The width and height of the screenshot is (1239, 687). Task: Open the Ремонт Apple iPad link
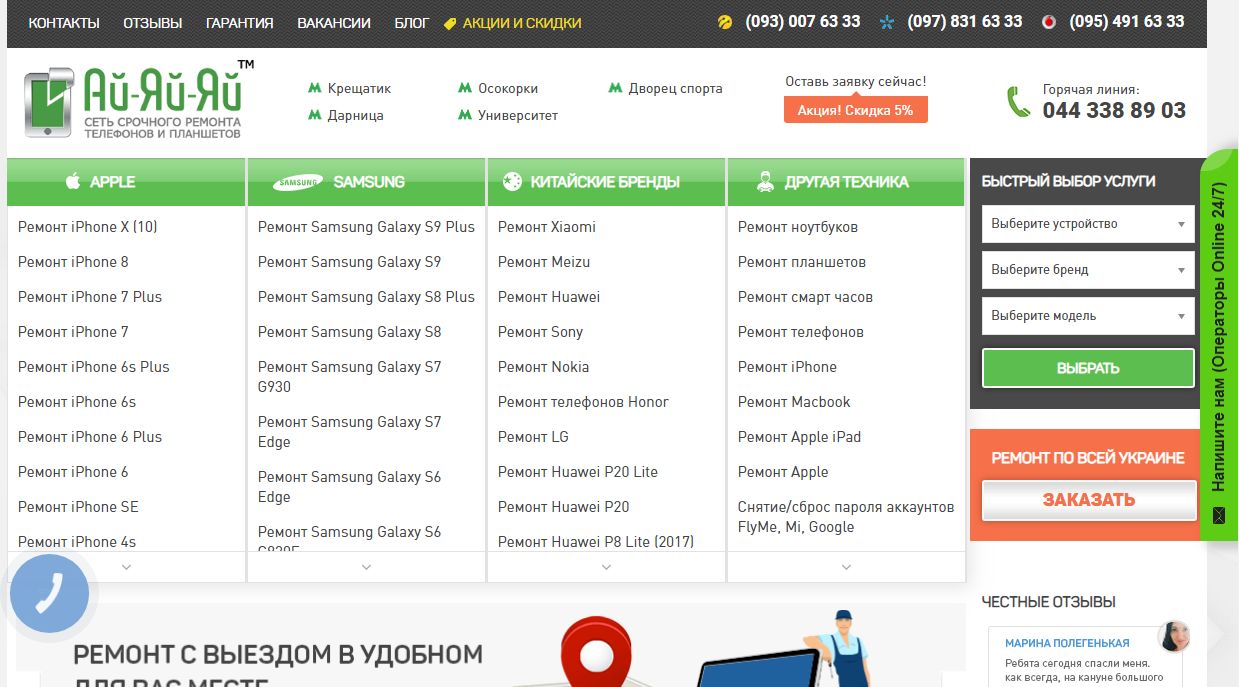pyautogui.click(x=799, y=437)
